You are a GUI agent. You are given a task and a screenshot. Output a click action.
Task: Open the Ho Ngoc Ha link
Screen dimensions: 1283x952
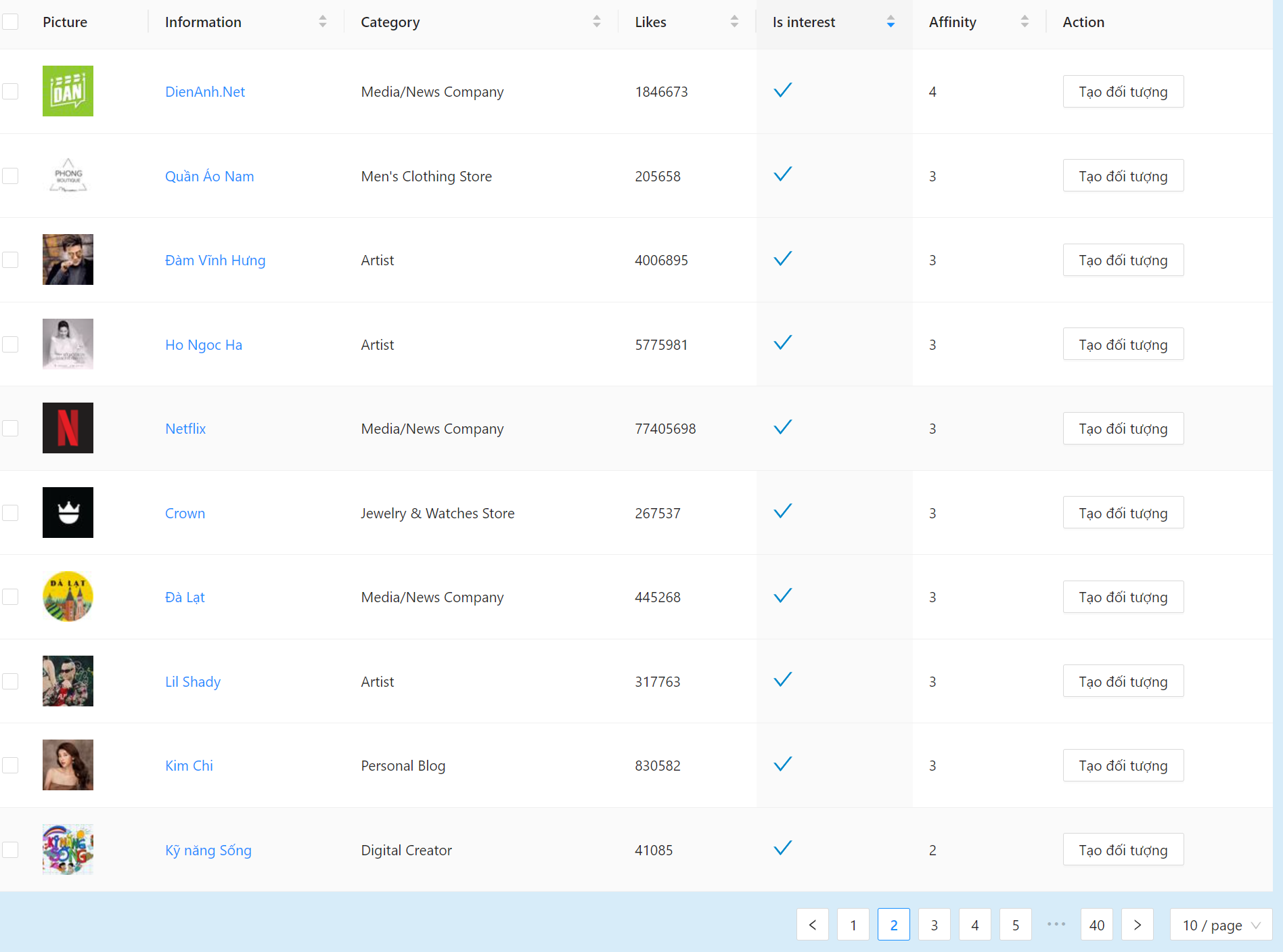204,344
